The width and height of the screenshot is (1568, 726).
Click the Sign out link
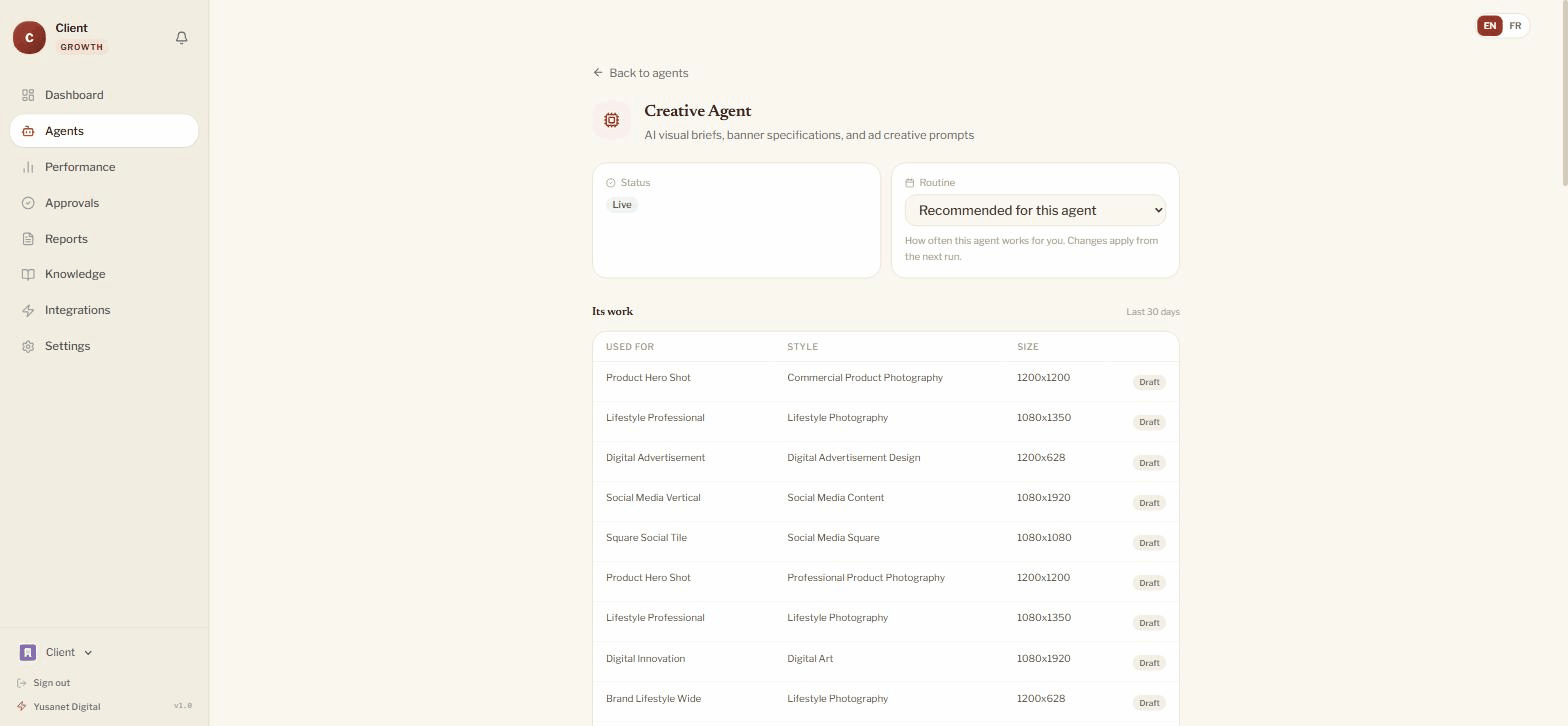(44, 683)
